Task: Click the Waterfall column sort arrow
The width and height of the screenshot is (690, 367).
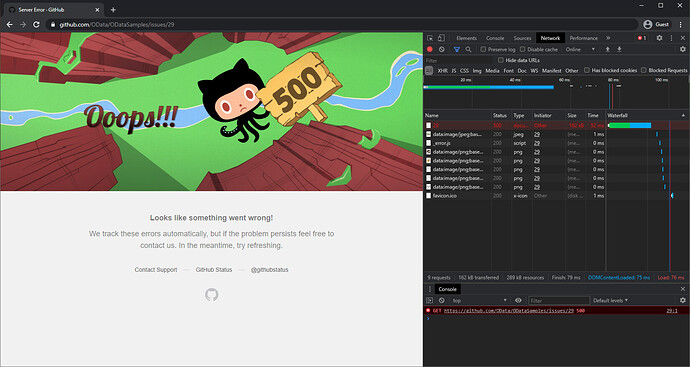Action: click(683, 115)
